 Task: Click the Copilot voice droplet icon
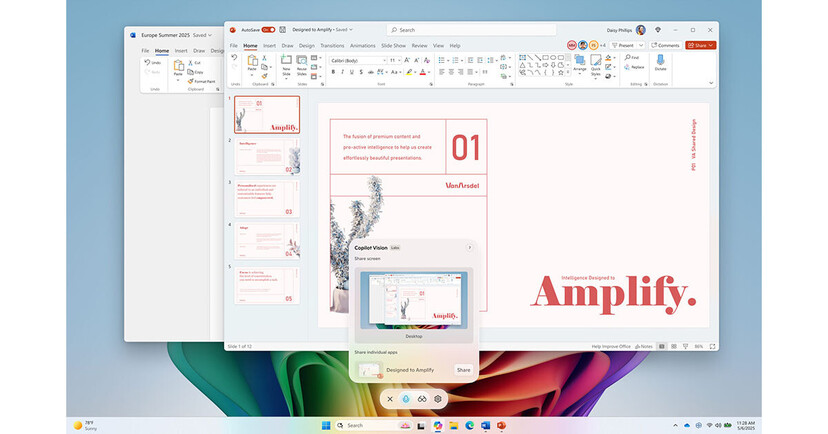tap(406, 399)
